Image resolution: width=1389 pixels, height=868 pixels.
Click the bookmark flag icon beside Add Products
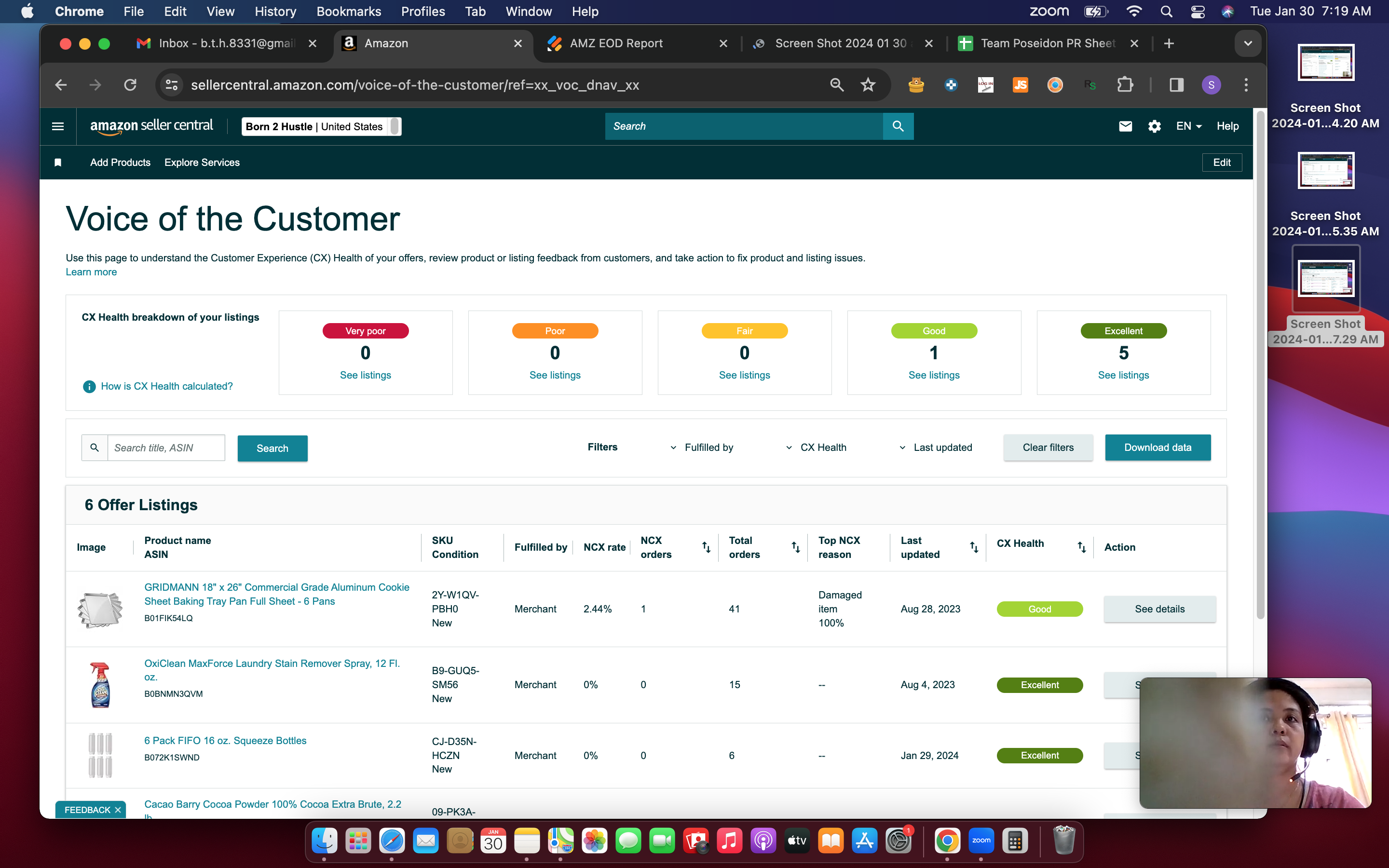[x=58, y=163]
